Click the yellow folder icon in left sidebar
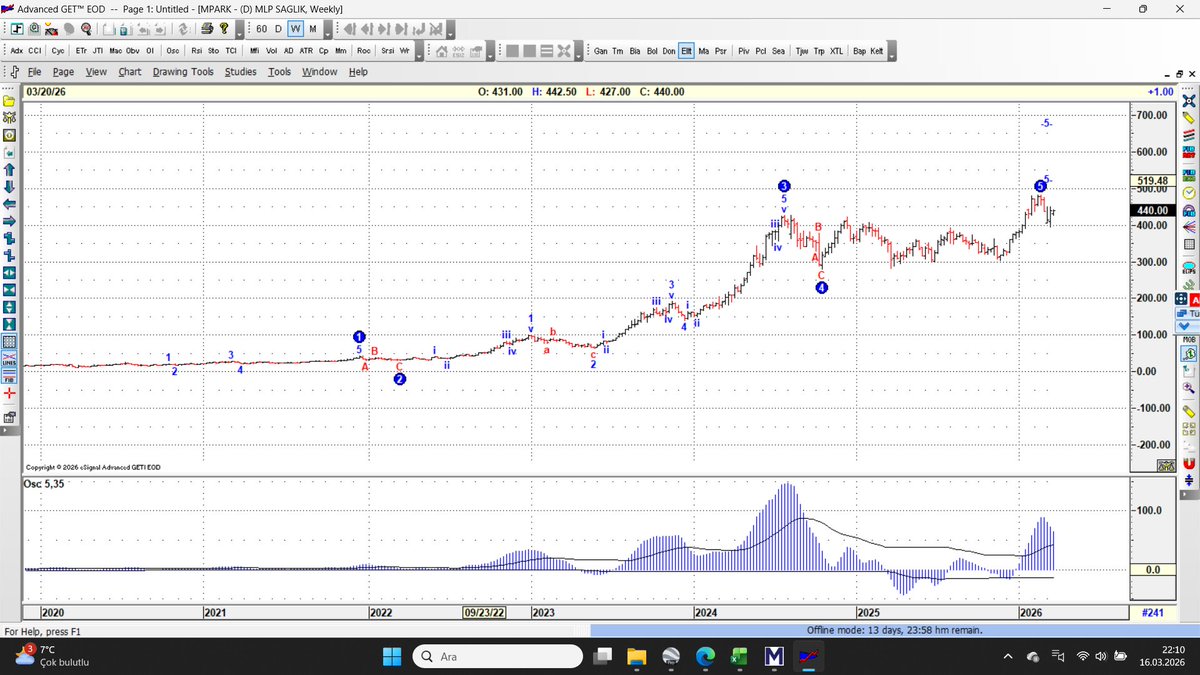 click(9, 101)
